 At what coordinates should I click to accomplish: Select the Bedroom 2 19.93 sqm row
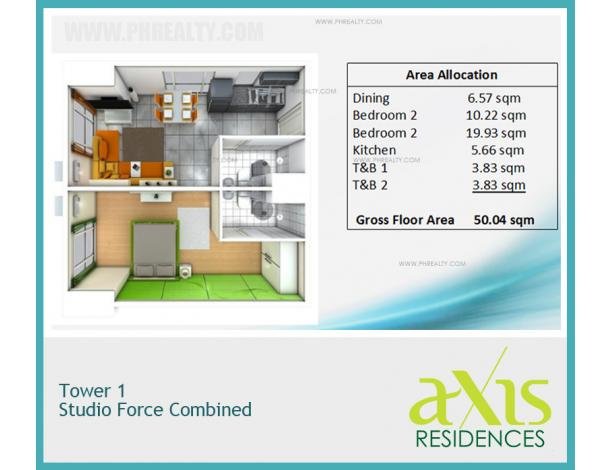point(451,133)
